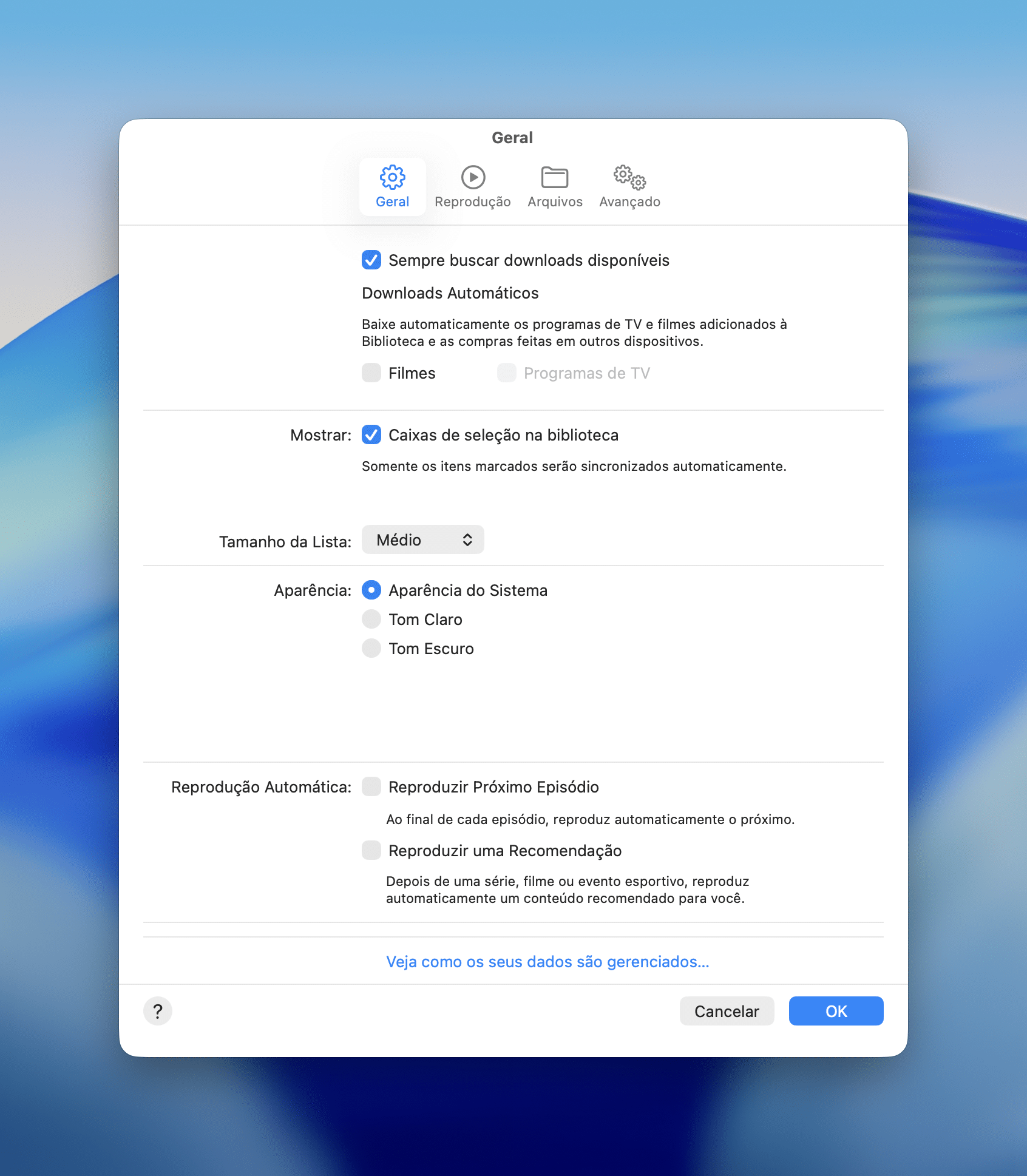The image size is (1027, 1176).
Task: Confirm settings with the OK button
Action: (836, 1011)
